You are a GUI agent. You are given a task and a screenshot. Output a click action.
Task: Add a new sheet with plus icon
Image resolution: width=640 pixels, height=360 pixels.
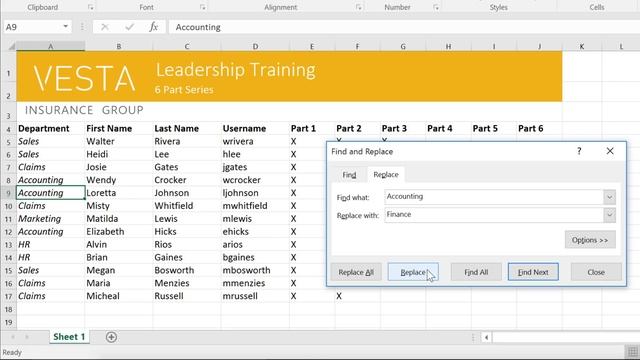pyautogui.click(x=111, y=337)
